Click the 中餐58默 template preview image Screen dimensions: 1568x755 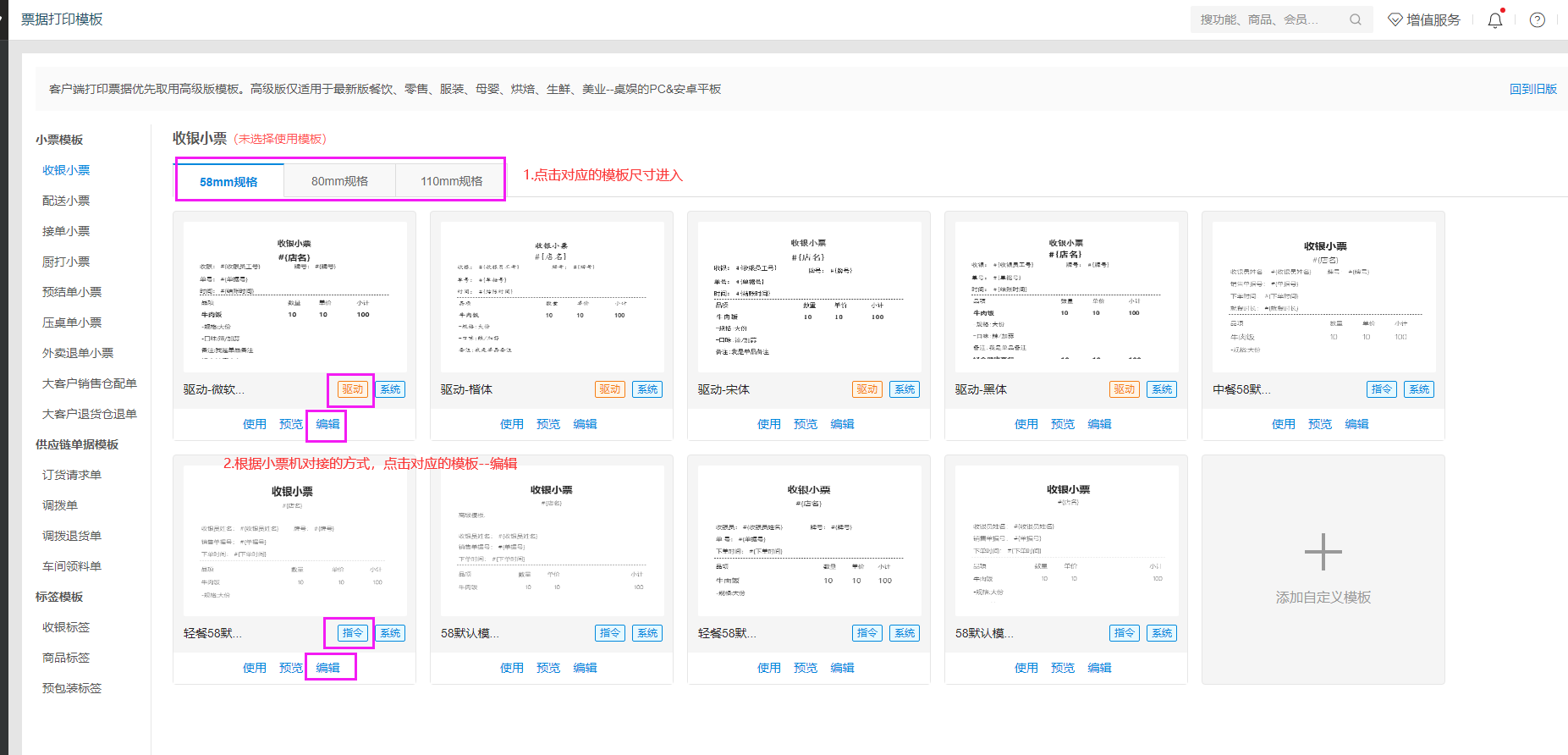click(1323, 296)
